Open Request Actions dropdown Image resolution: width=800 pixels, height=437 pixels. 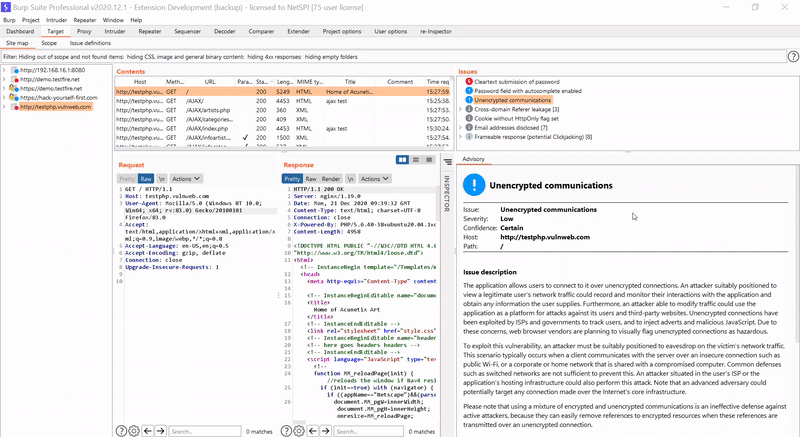click(186, 178)
